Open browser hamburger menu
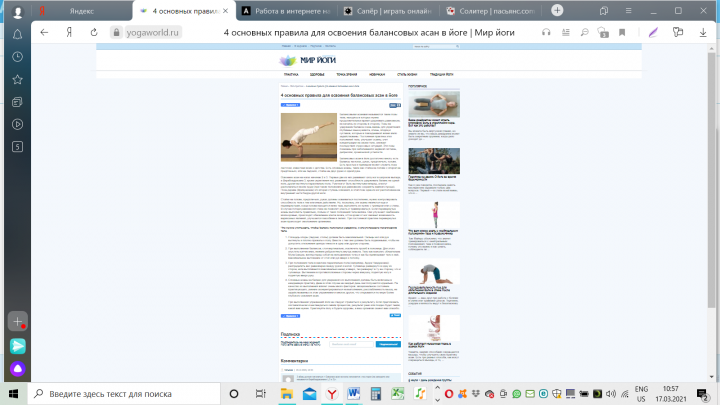The width and height of the screenshot is (720, 405). [x=629, y=11]
